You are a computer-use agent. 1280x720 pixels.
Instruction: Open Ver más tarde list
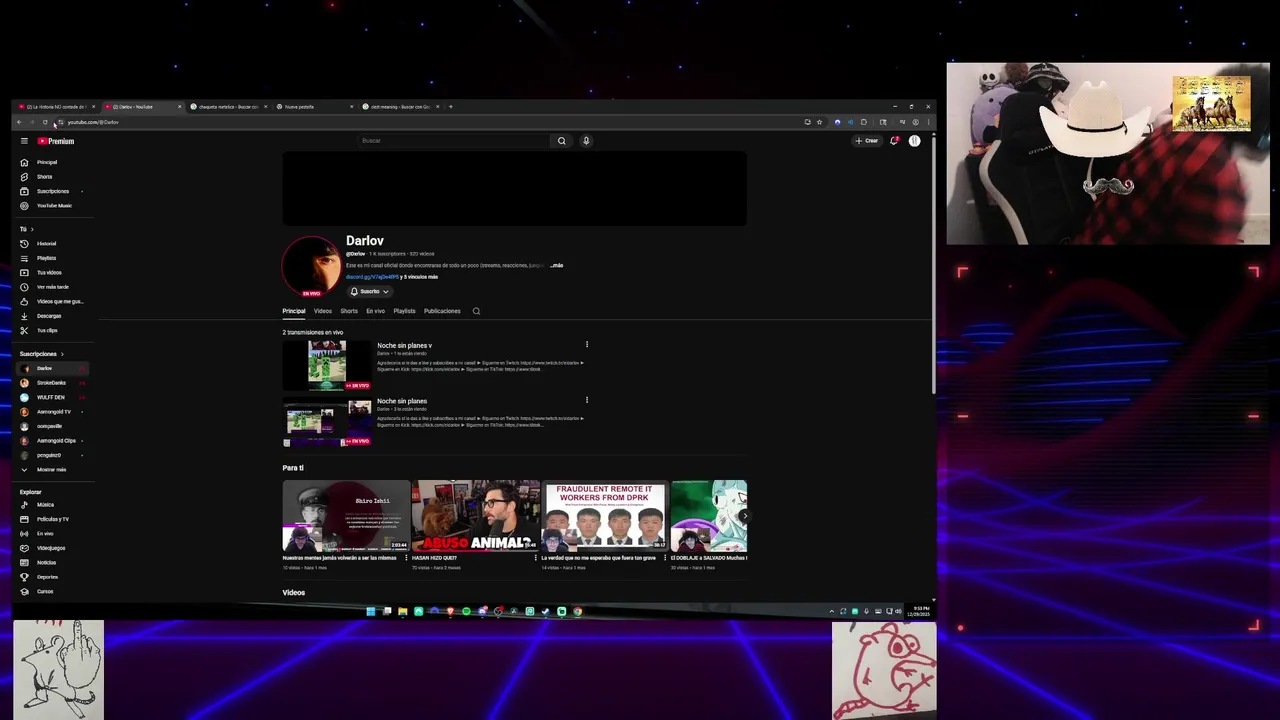53,287
